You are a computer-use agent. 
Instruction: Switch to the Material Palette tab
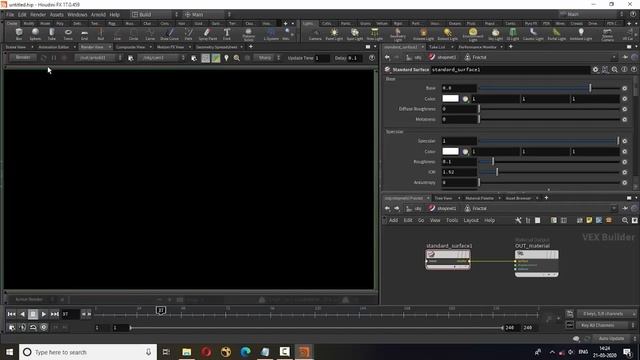(479, 198)
